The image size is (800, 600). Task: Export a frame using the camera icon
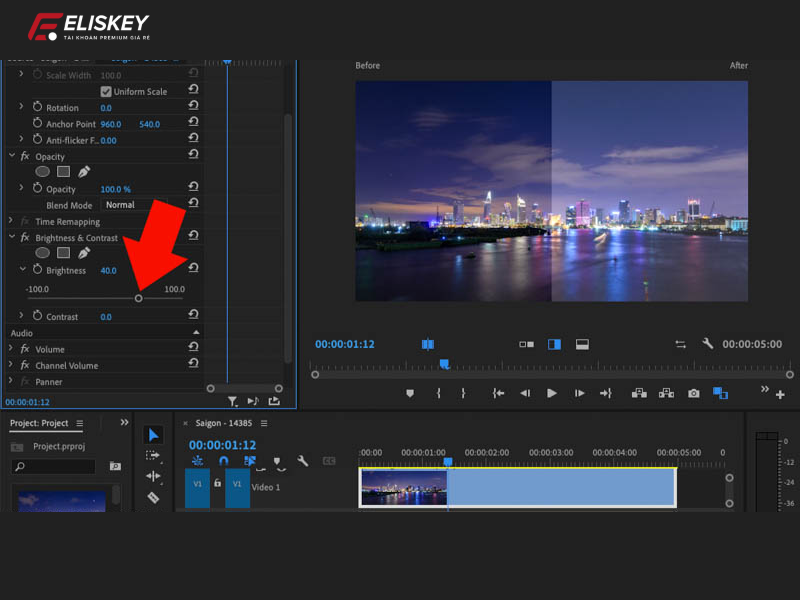(692, 392)
